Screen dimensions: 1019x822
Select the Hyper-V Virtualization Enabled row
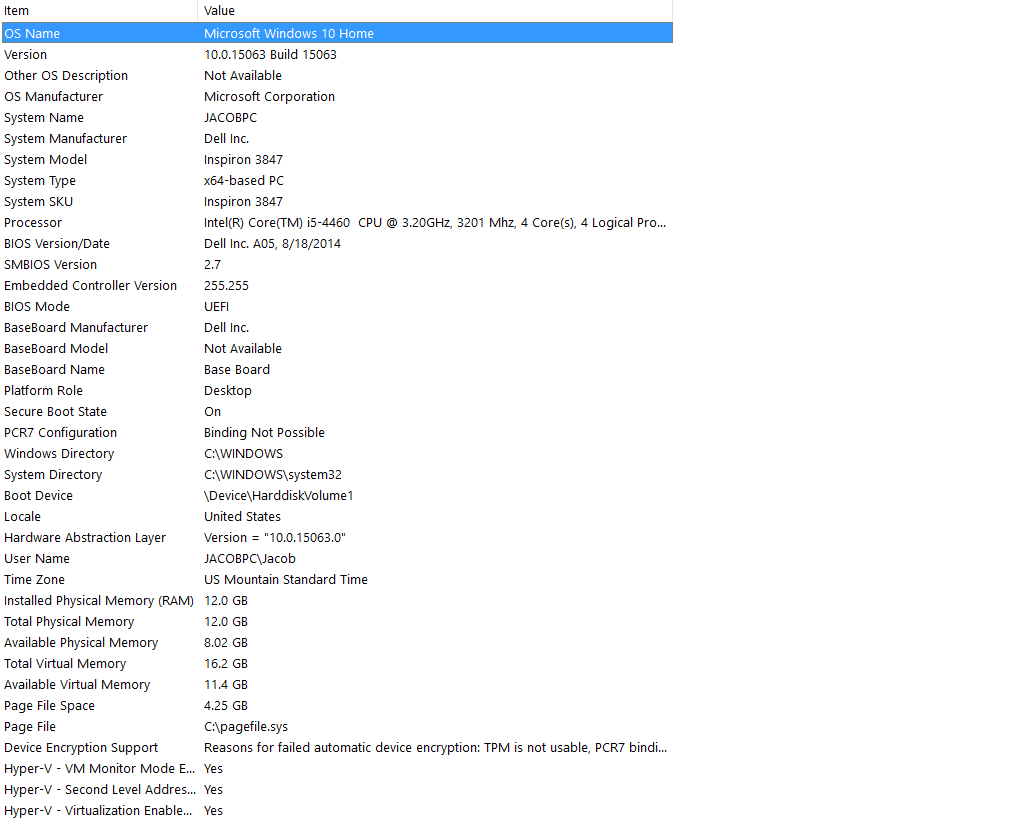[x=337, y=811]
